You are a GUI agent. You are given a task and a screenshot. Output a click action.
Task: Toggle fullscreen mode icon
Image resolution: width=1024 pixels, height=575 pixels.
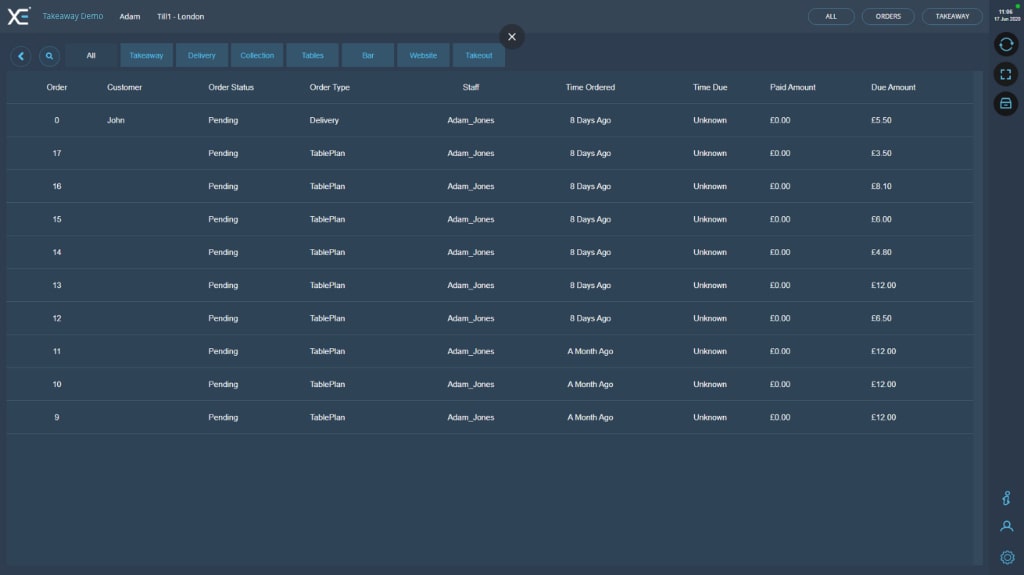(1006, 74)
